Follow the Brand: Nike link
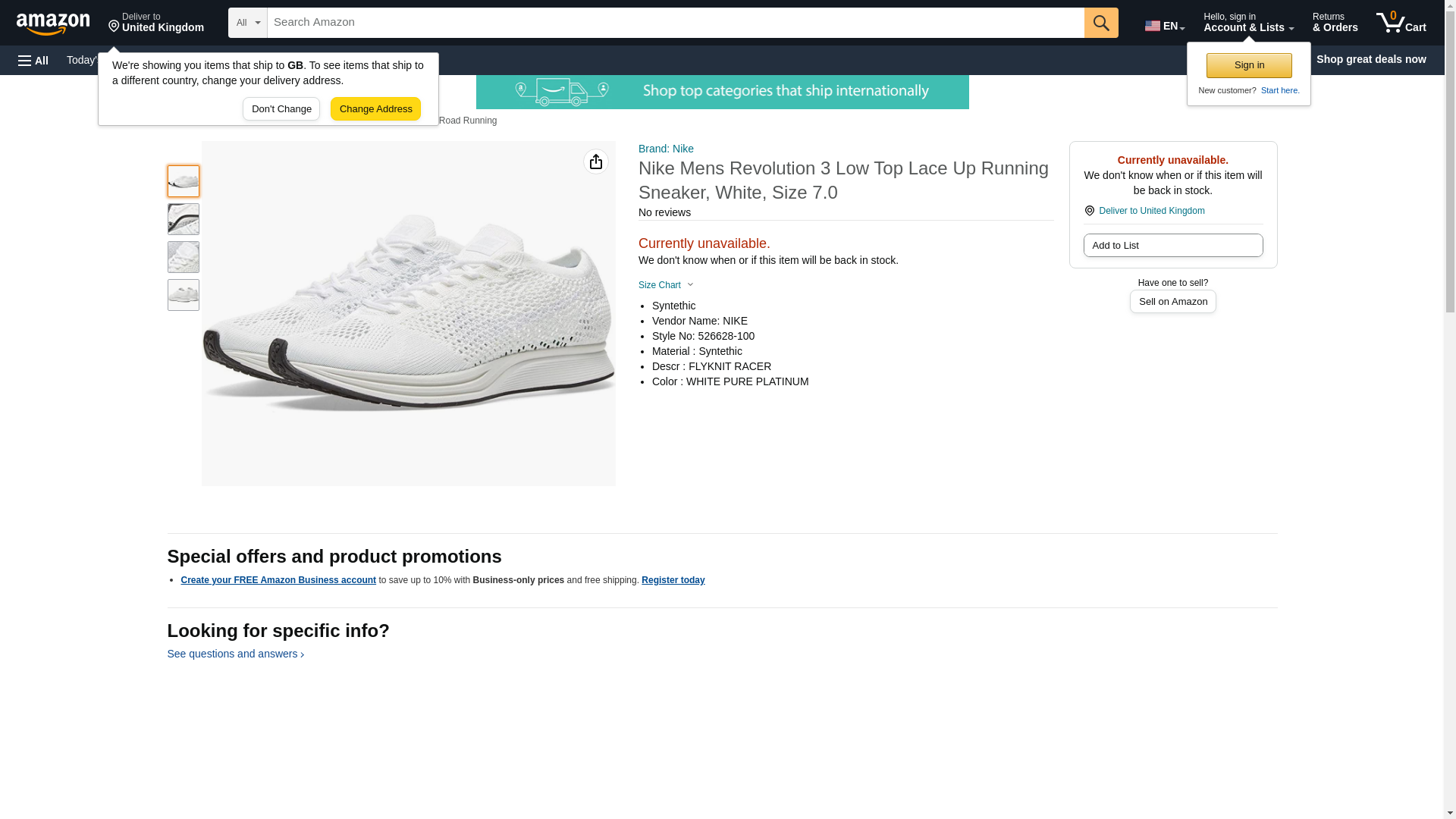The height and width of the screenshot is (819, 1456). click(x=666, y=149)
